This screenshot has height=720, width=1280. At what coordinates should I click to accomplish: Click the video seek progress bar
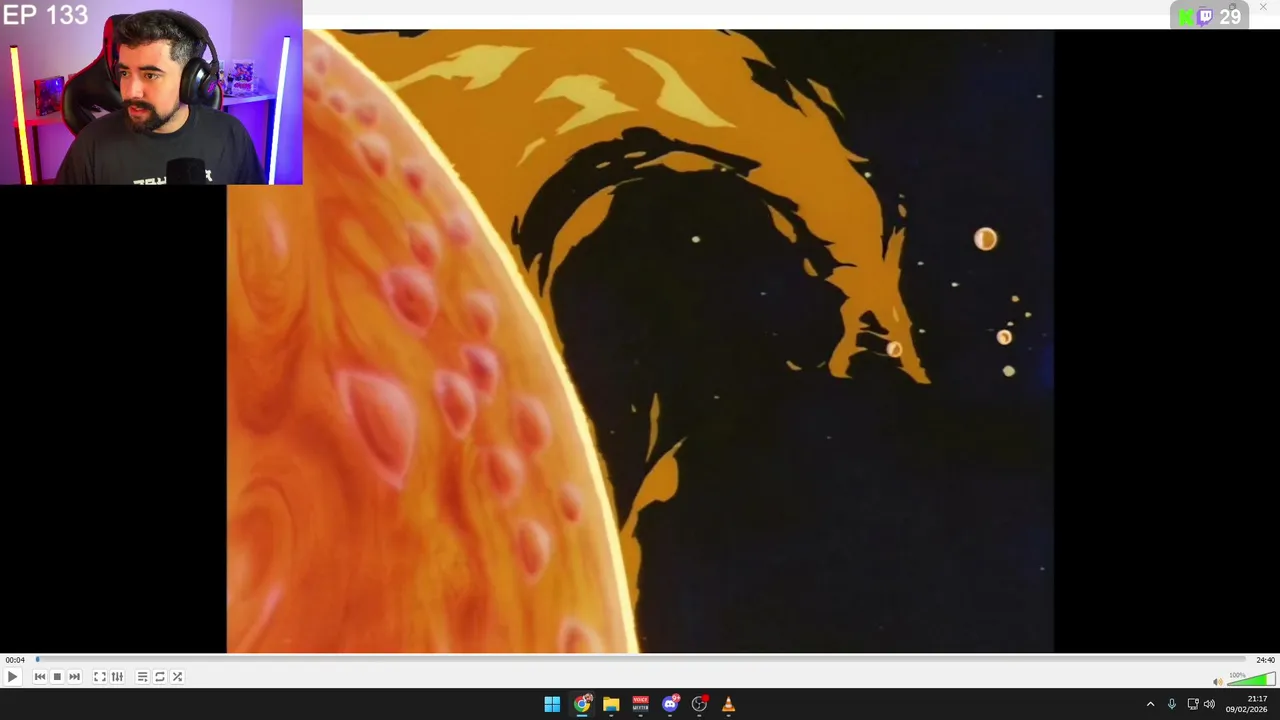(640, 659)
